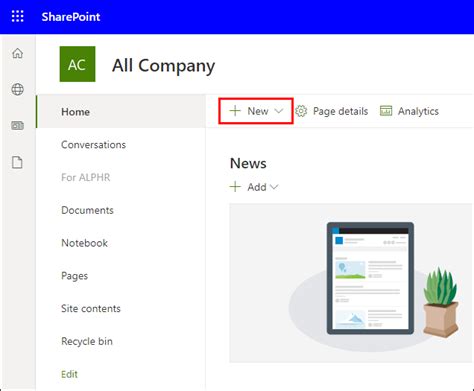This screenshot has height=391, width=474.
Task: Click the Page details gear icon
Action: (301, 111)
